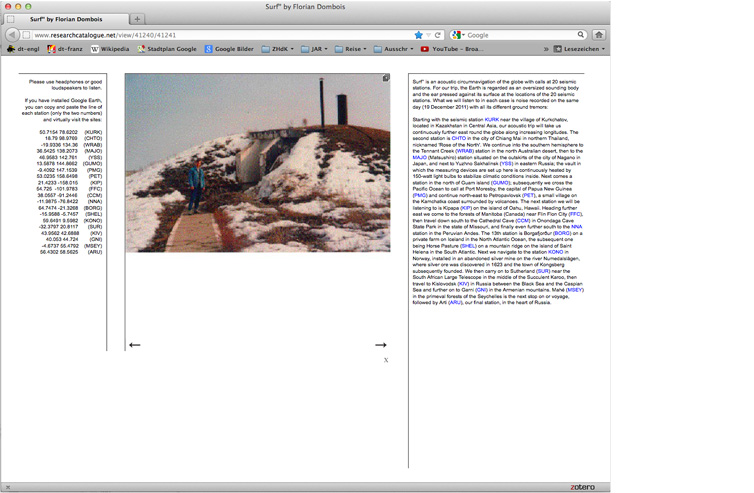Screen dimensions: 754x493
Task: Click coordinates row labelled (WRAB)
Action: [71, 145]
